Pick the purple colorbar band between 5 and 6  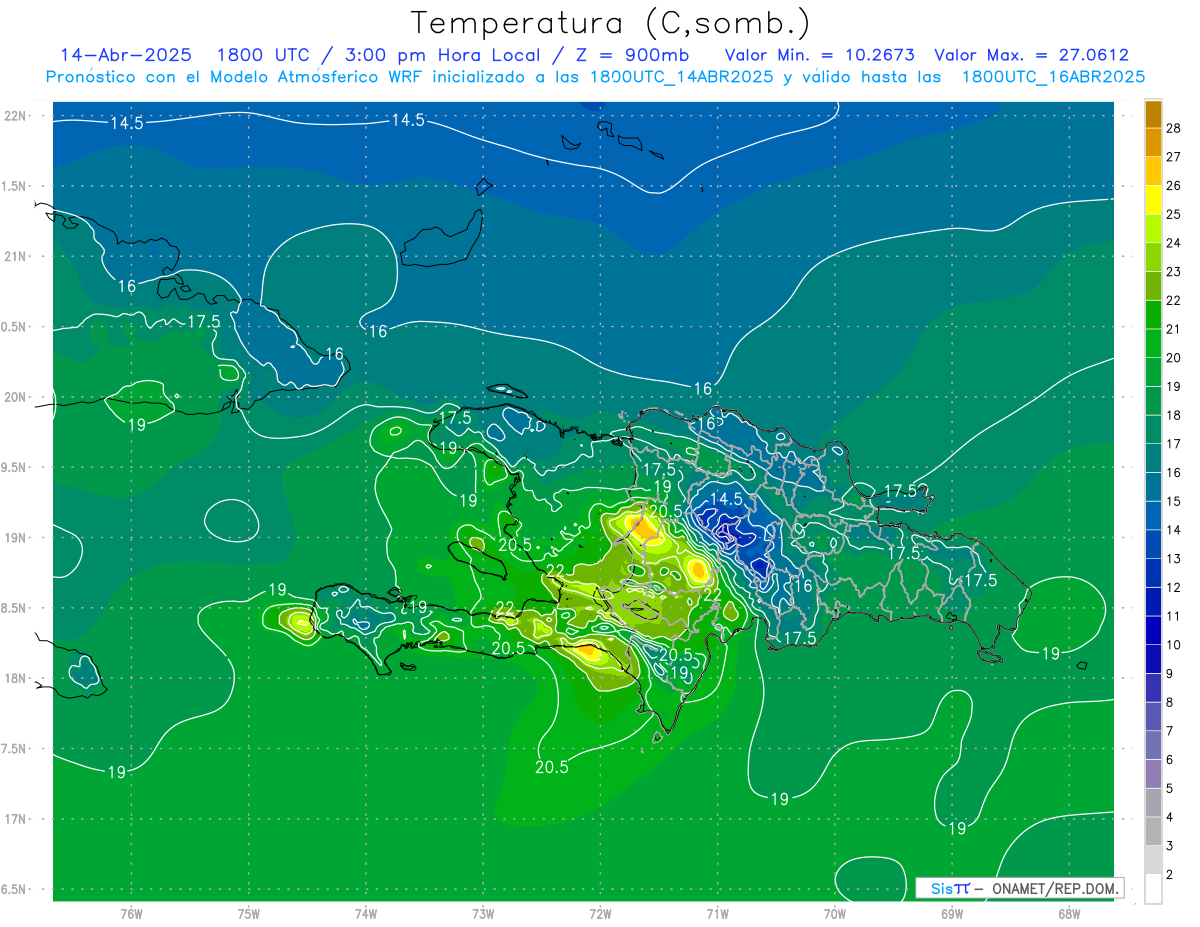(1153, 774)
